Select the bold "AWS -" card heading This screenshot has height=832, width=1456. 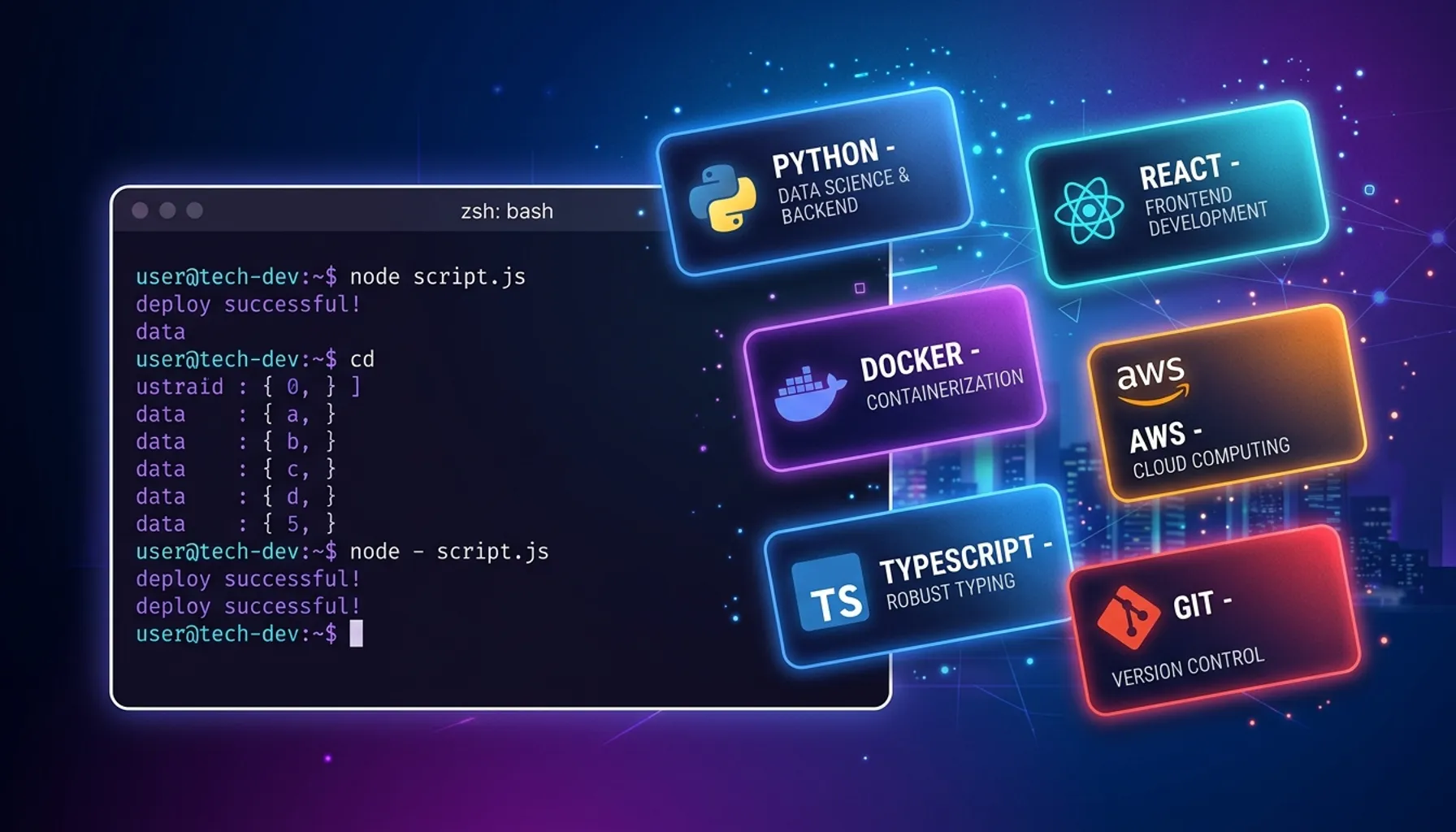click(x=1165, y=436)
